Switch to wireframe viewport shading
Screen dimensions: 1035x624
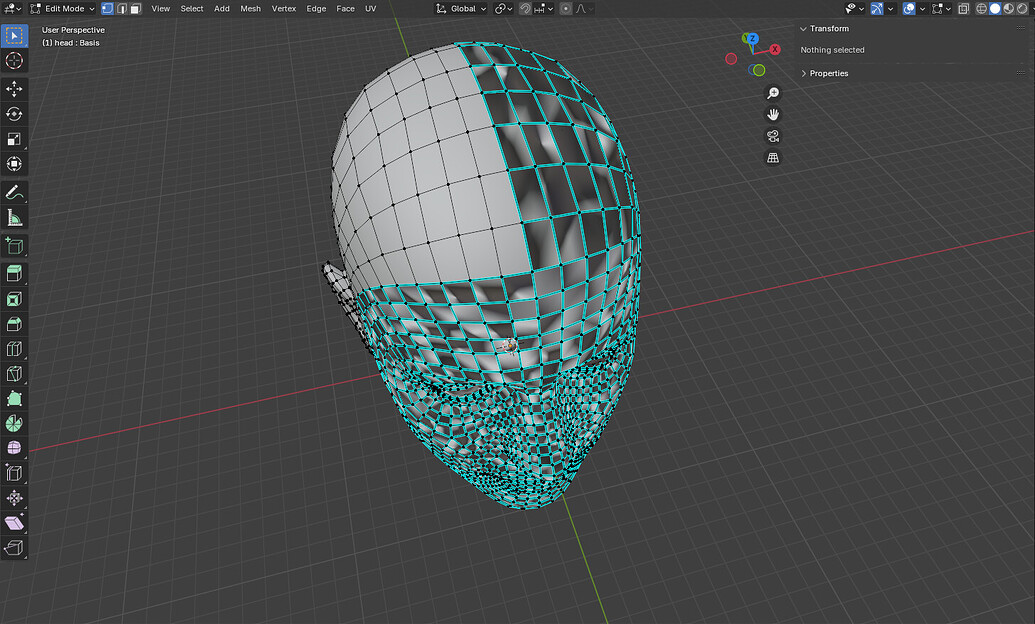(x=982, y=9)
